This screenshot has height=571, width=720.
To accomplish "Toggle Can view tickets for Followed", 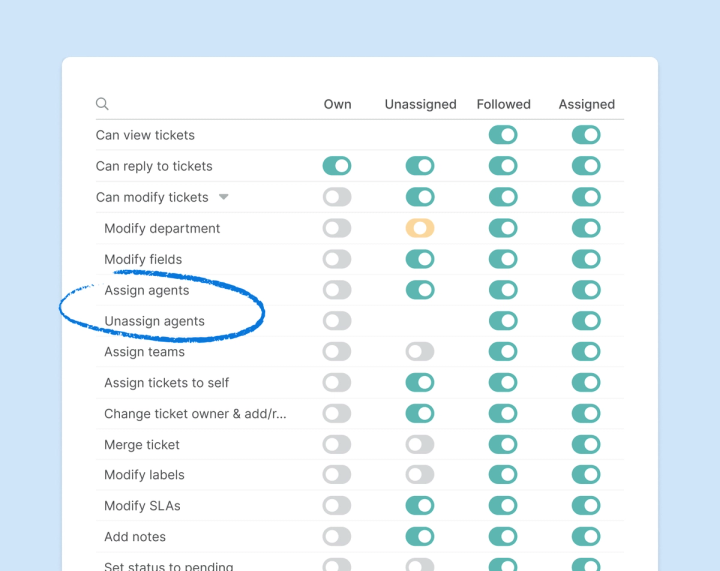I will click(503, 135).
